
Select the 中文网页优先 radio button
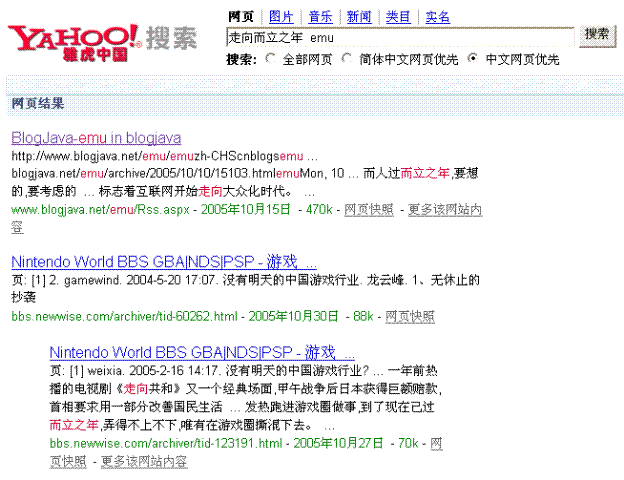click(472, 59)
